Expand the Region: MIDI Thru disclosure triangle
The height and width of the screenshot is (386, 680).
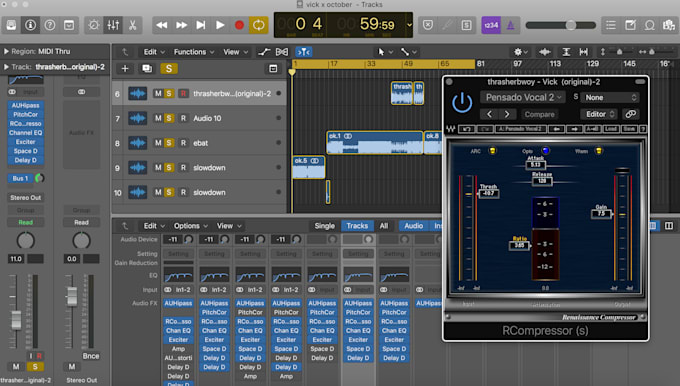[x=6, y=51]
